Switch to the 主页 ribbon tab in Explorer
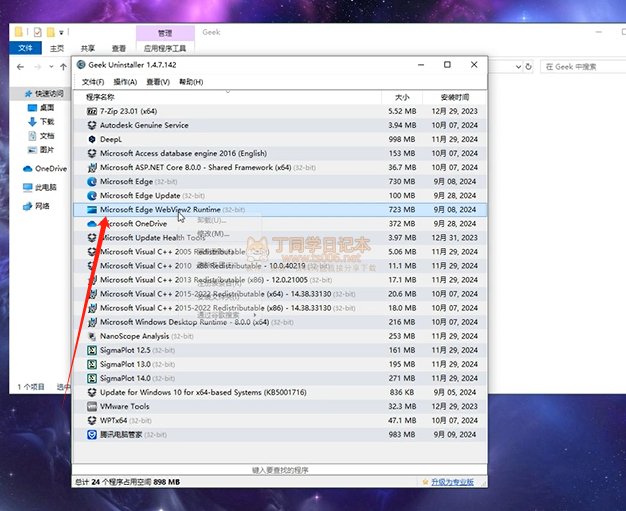Image resolution: width=626 pixels, height=511 pixels. pos(57,48)
